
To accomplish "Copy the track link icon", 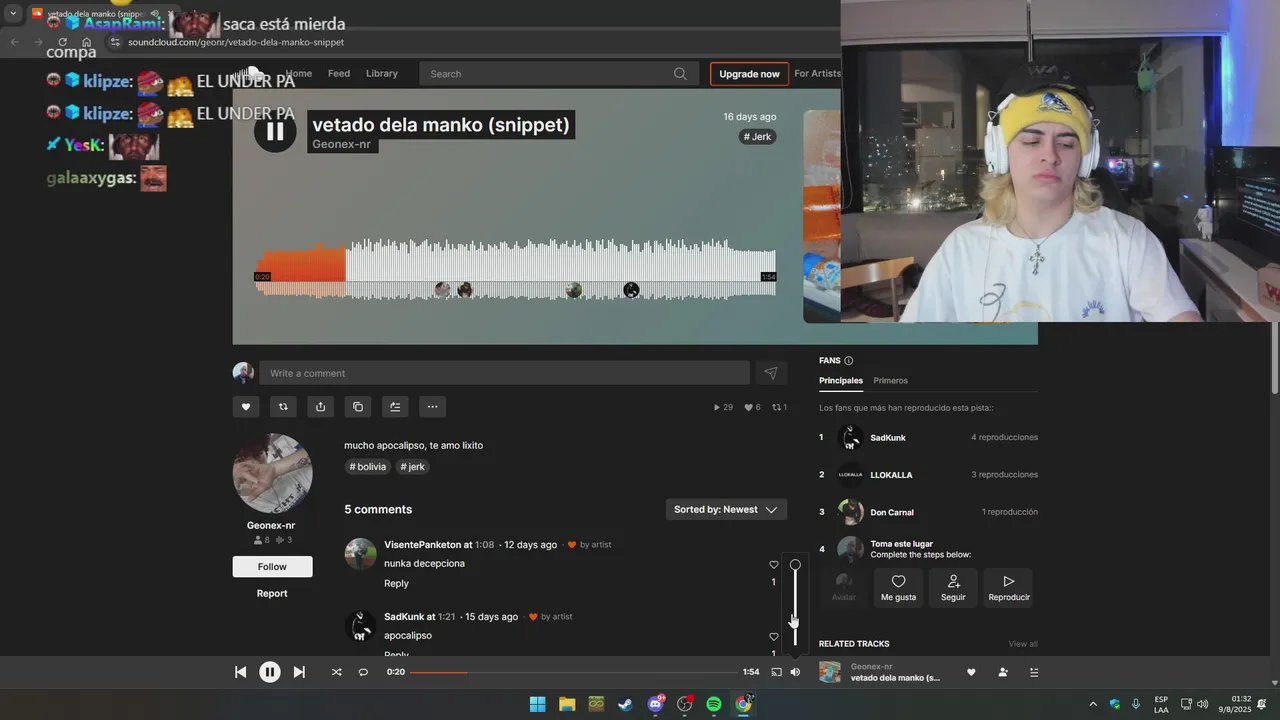I will click(x=357, y=407).
